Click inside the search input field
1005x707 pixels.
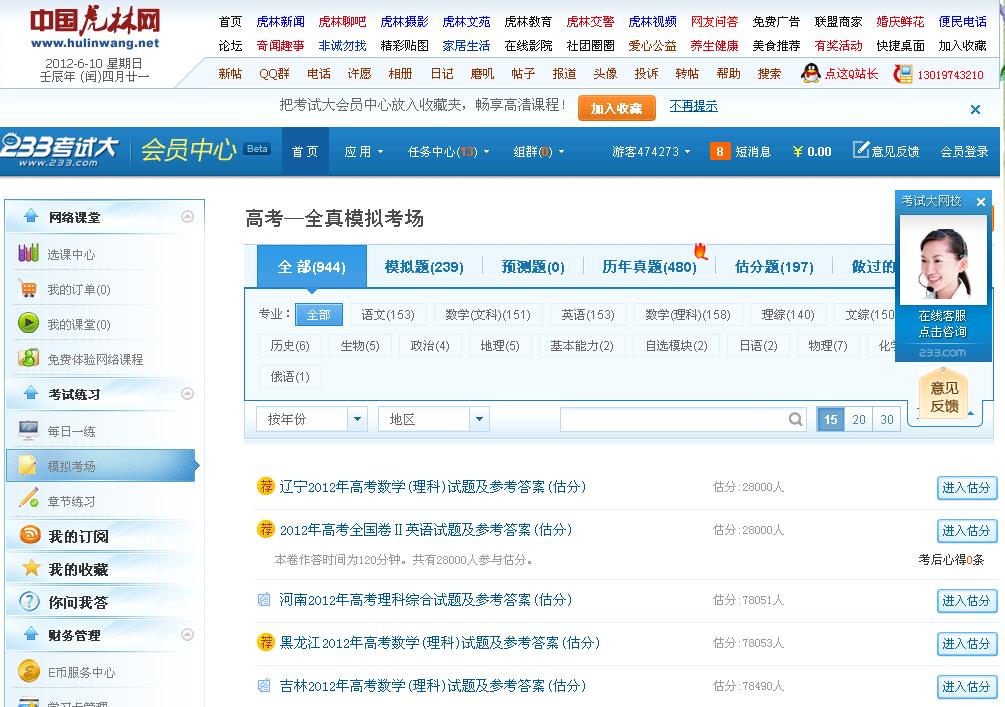680,419
